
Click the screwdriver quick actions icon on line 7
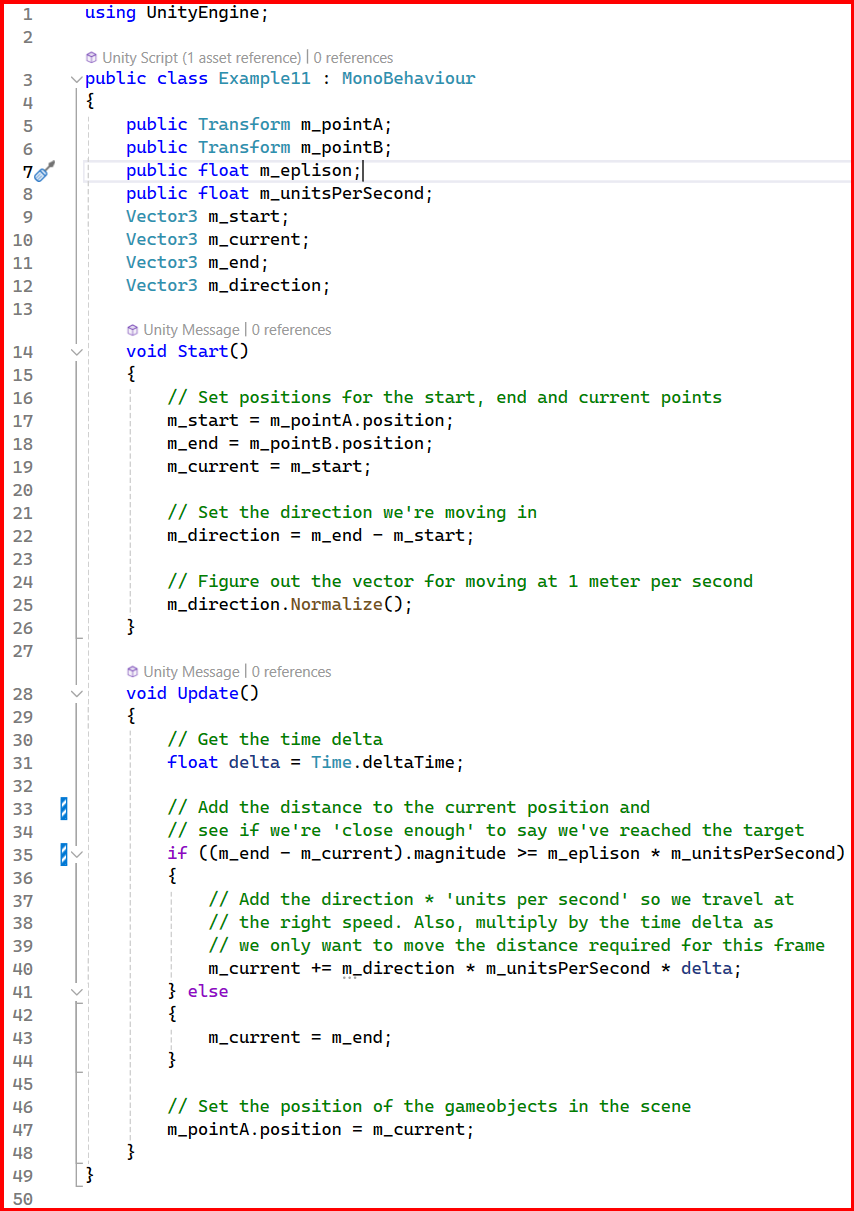coord(43,171)
